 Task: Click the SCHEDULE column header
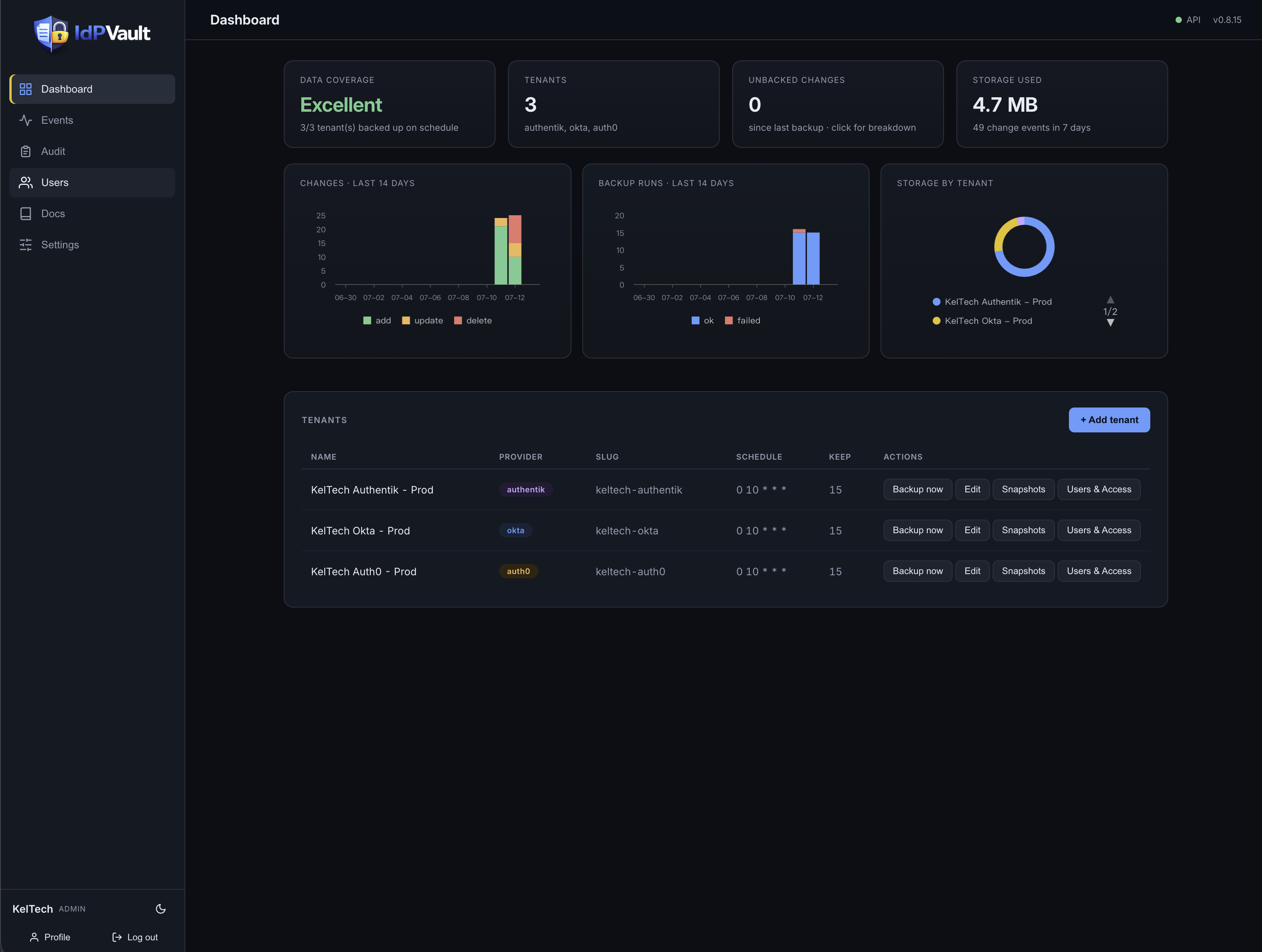pos(759,457)
